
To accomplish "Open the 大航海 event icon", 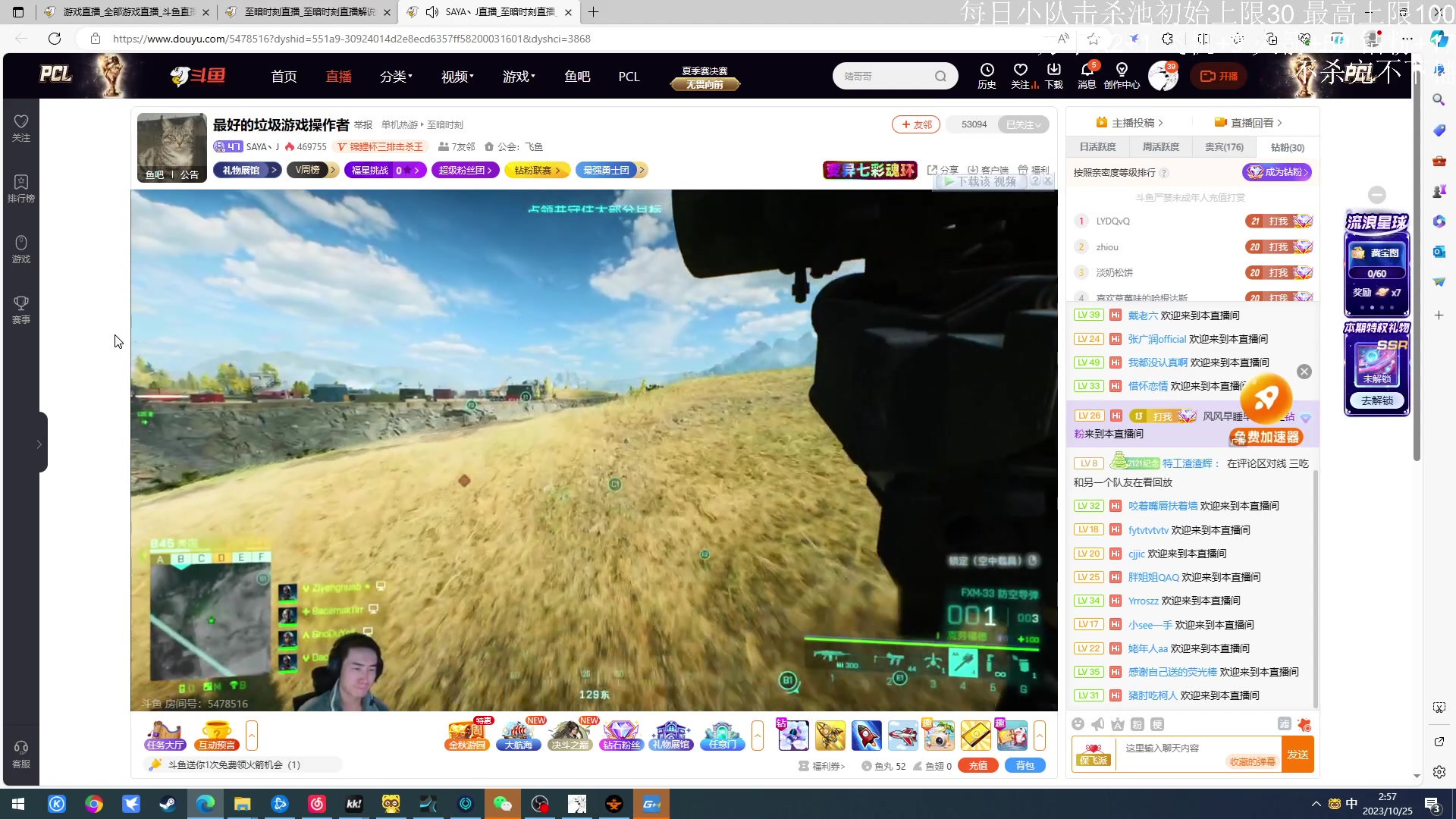I will tap(519, 736).
